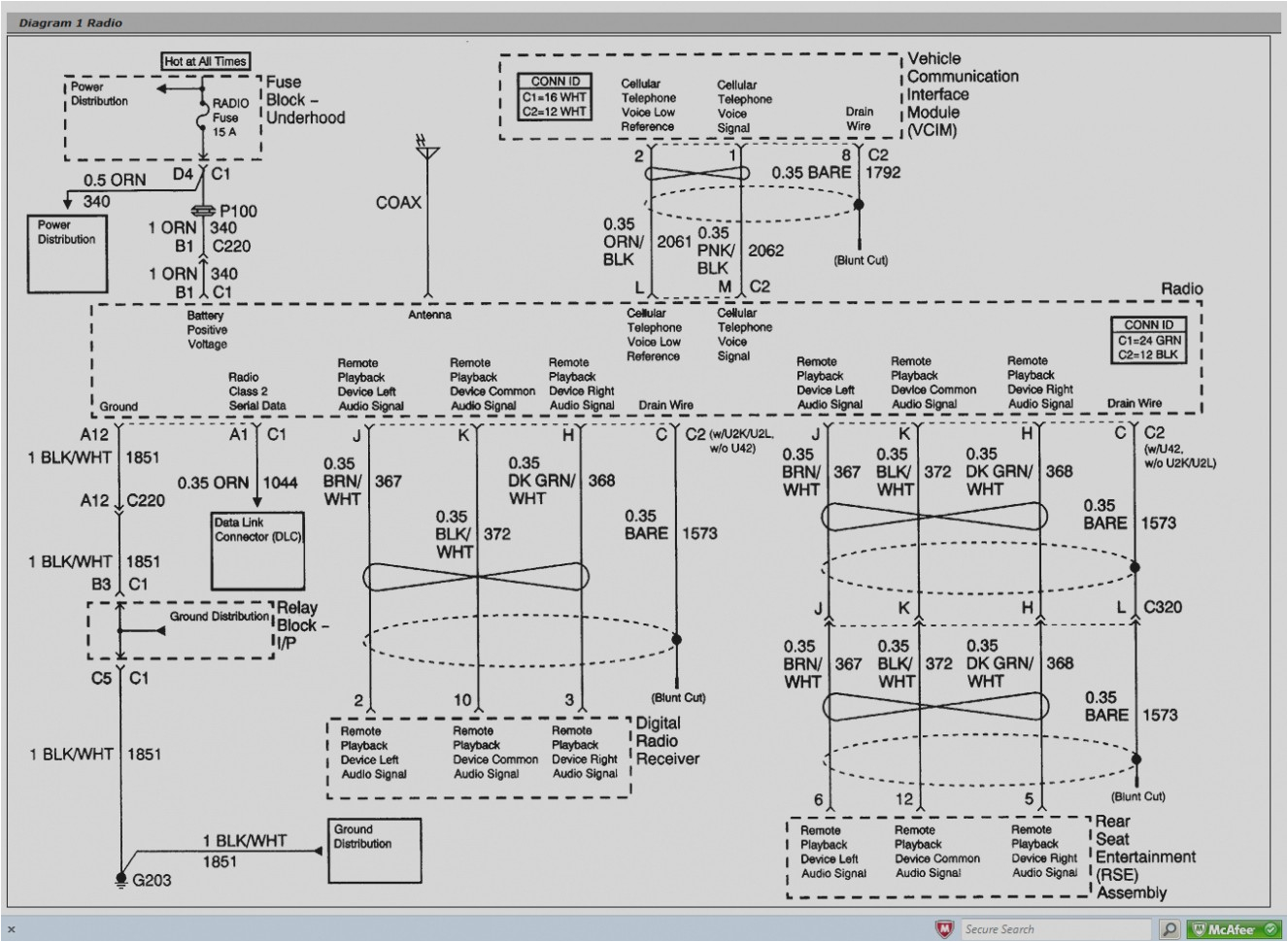1288x942 pixels.
Task: Click the G203 ground symbol
Action: click(119, 879)
